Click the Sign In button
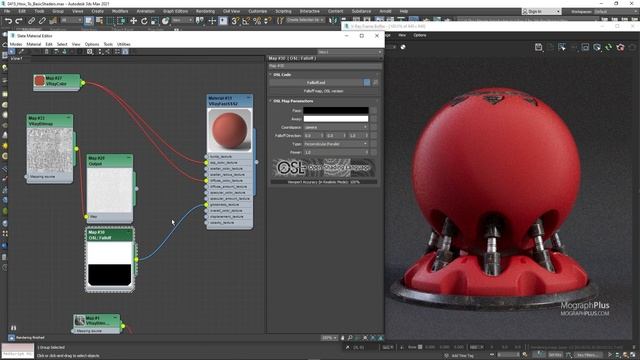640x360 pixels. coord(541,11)
